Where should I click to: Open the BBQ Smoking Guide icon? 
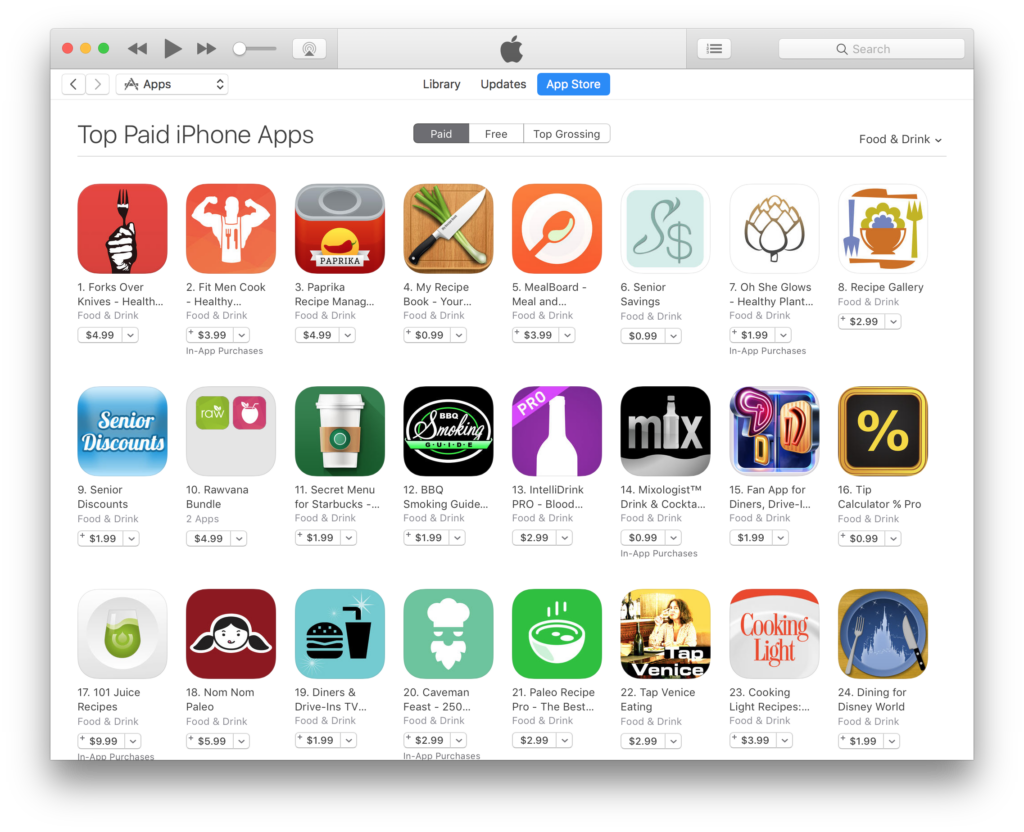(448, 431)
